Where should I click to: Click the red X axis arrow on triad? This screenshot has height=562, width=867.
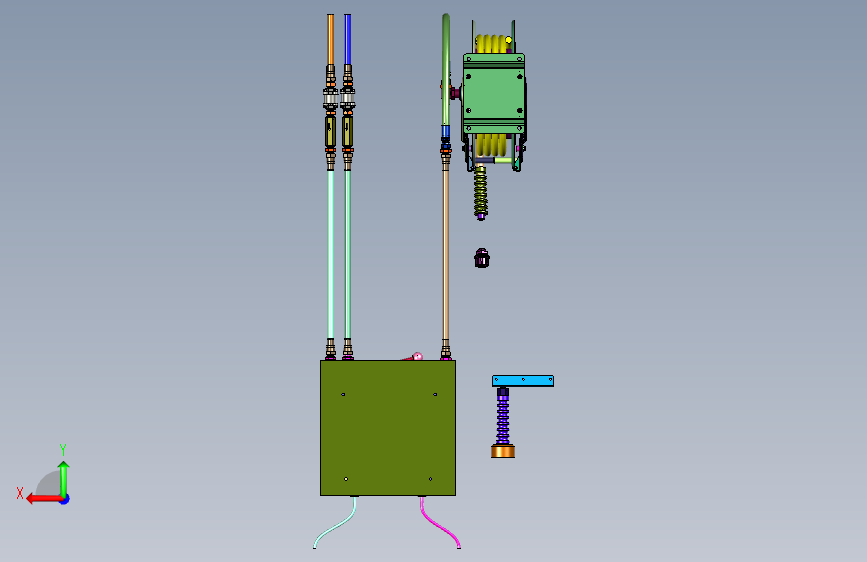[x=43, y=499]
